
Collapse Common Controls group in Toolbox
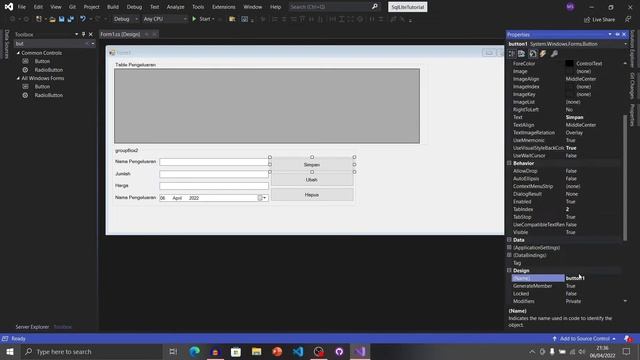tap(18, 53)
